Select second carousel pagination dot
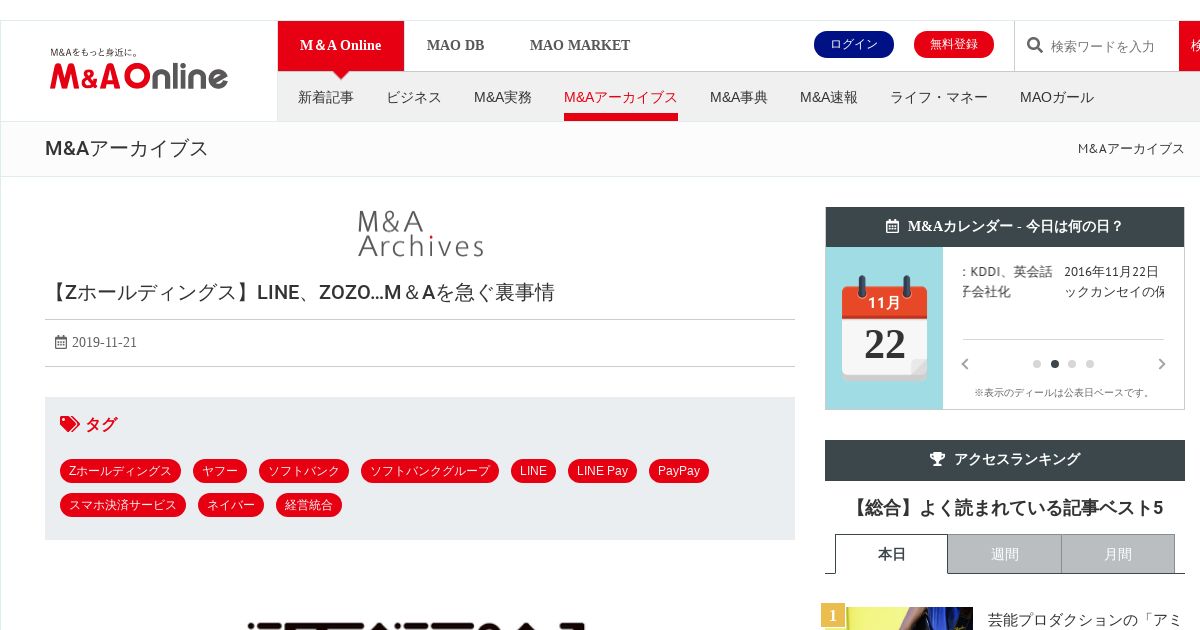The width and height of the screenshot is (1200, 630). (x=1055, y=364)
